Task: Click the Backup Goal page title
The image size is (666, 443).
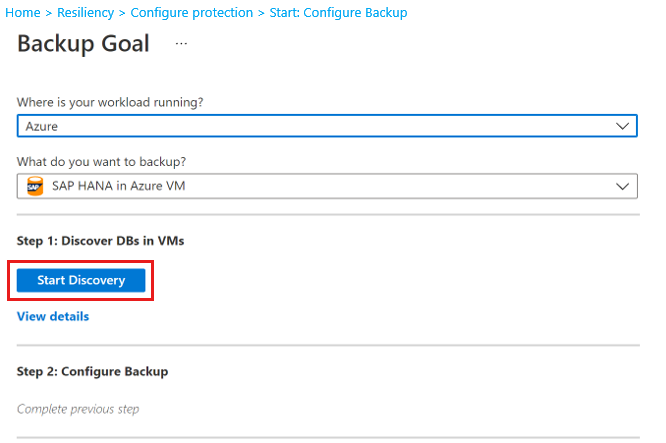Action: (x=83, y=44)
